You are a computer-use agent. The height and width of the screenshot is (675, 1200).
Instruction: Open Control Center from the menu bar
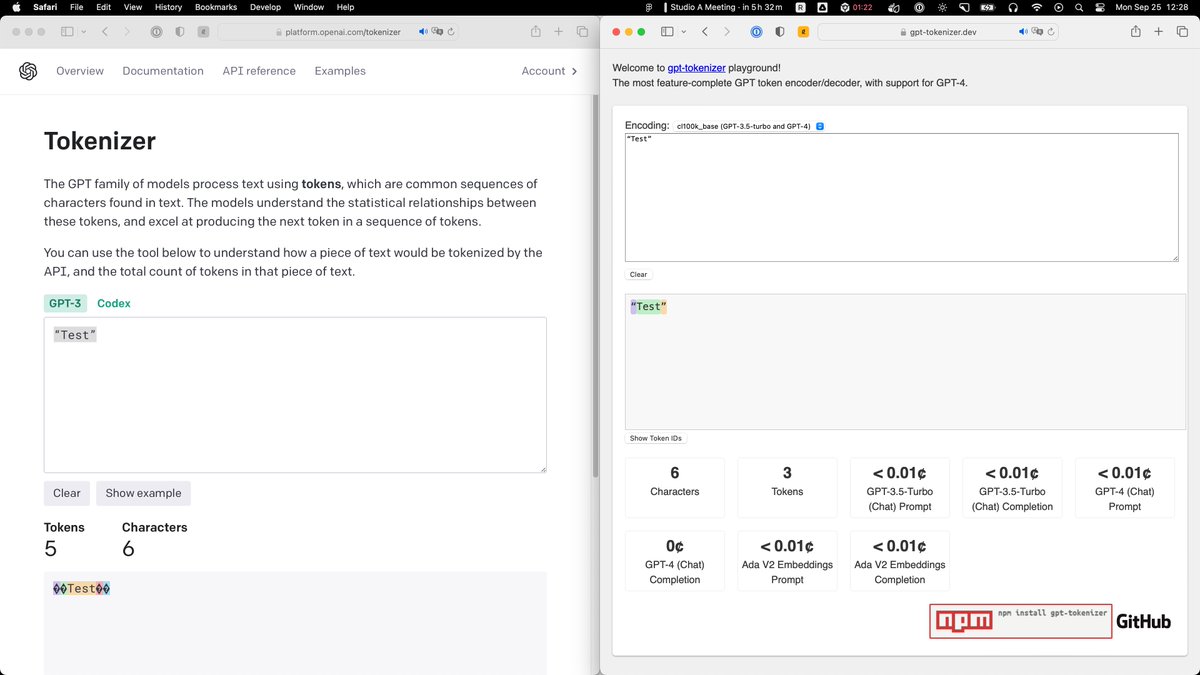(1100, 7)
